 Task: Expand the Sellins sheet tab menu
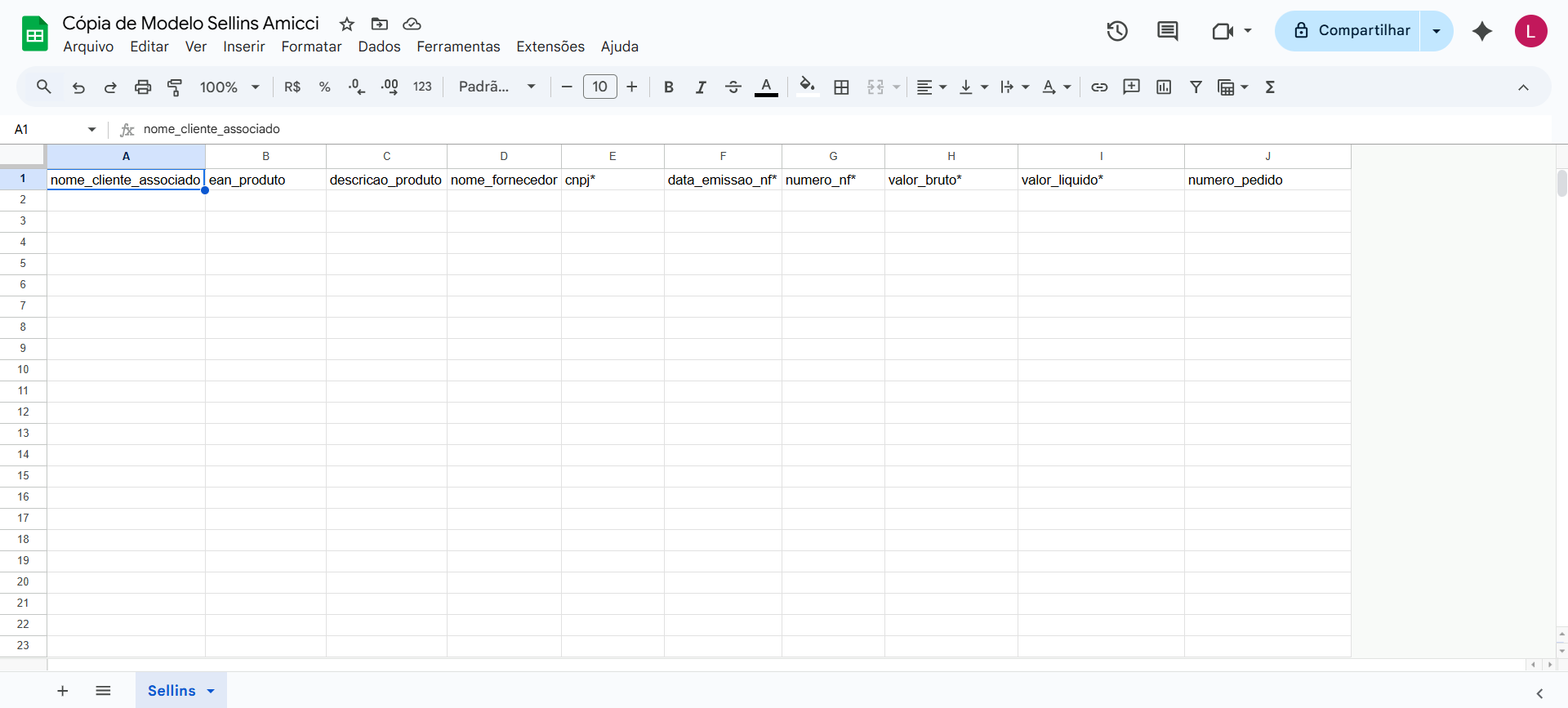pyautogui.click(x=211, y=691)
